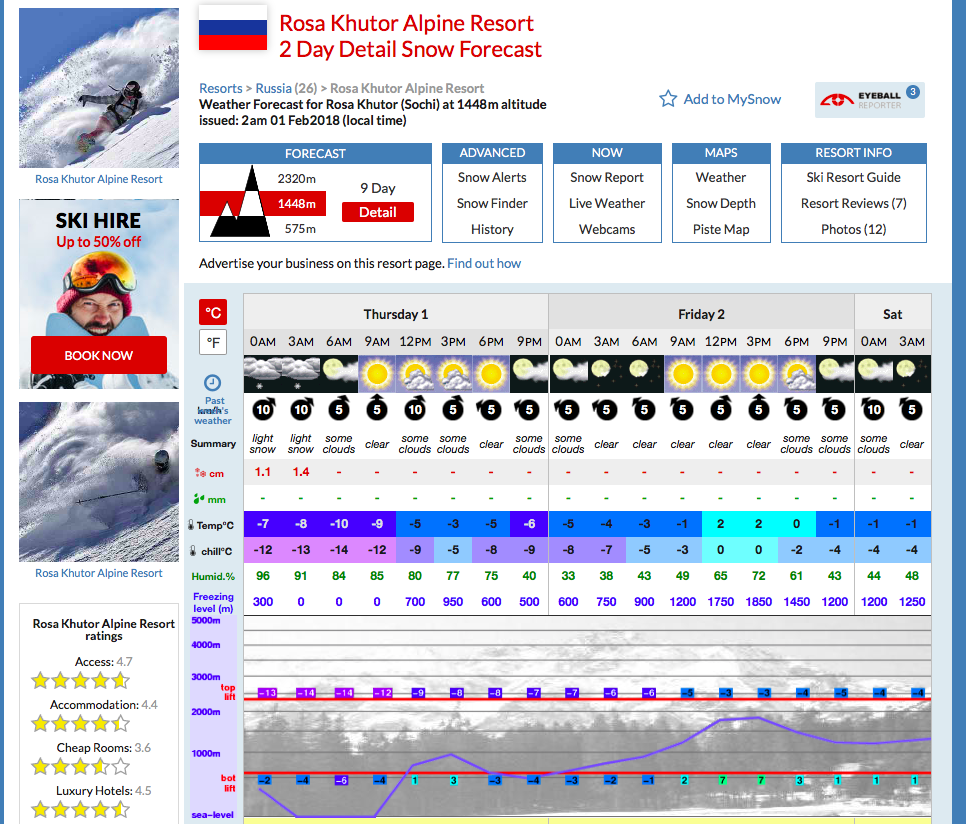Screen dimensions: 966x824
Task: Click the BOOK NOW ski hire button
Action: coord(99,355)
